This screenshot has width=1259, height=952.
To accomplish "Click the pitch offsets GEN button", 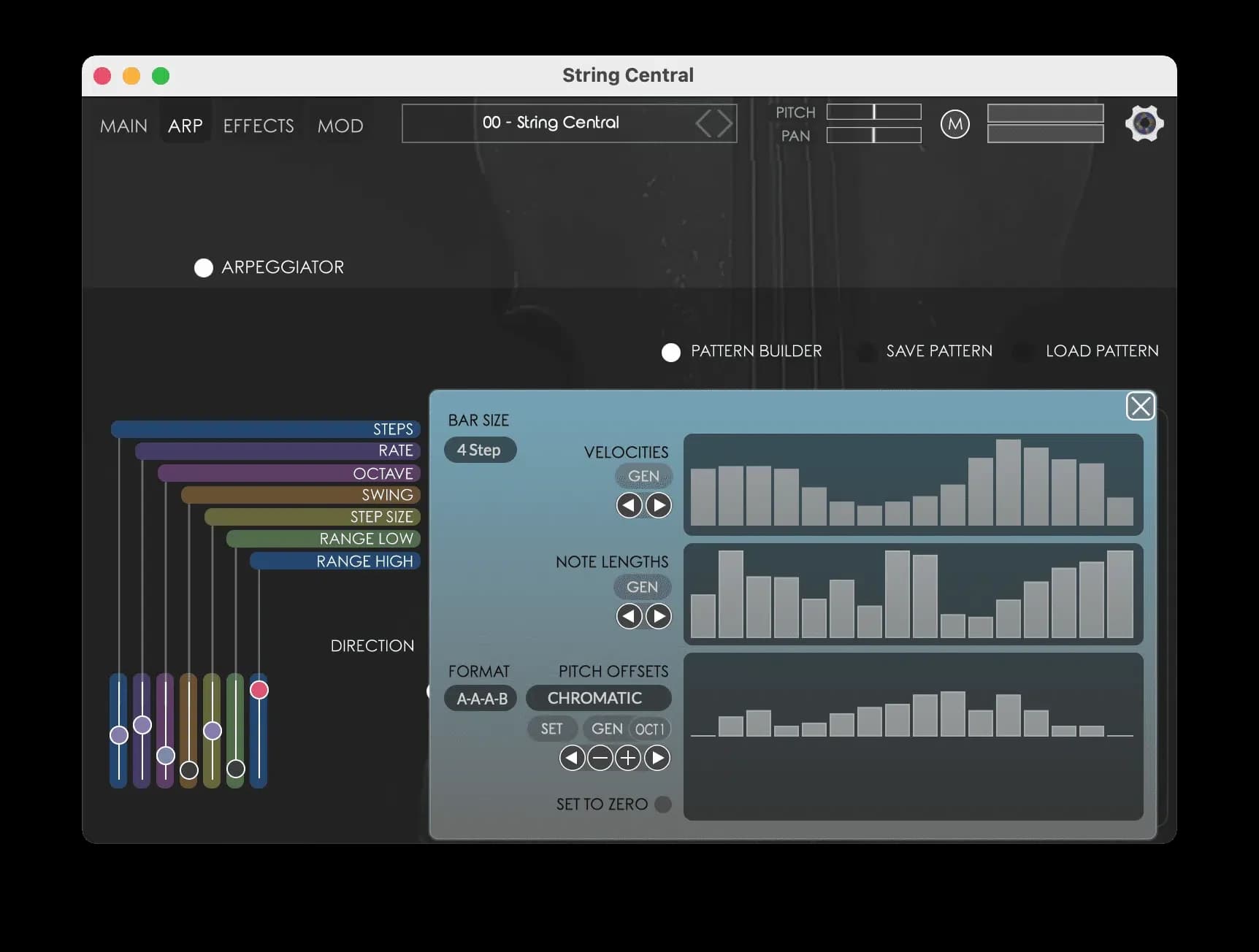I will (607, 729).
